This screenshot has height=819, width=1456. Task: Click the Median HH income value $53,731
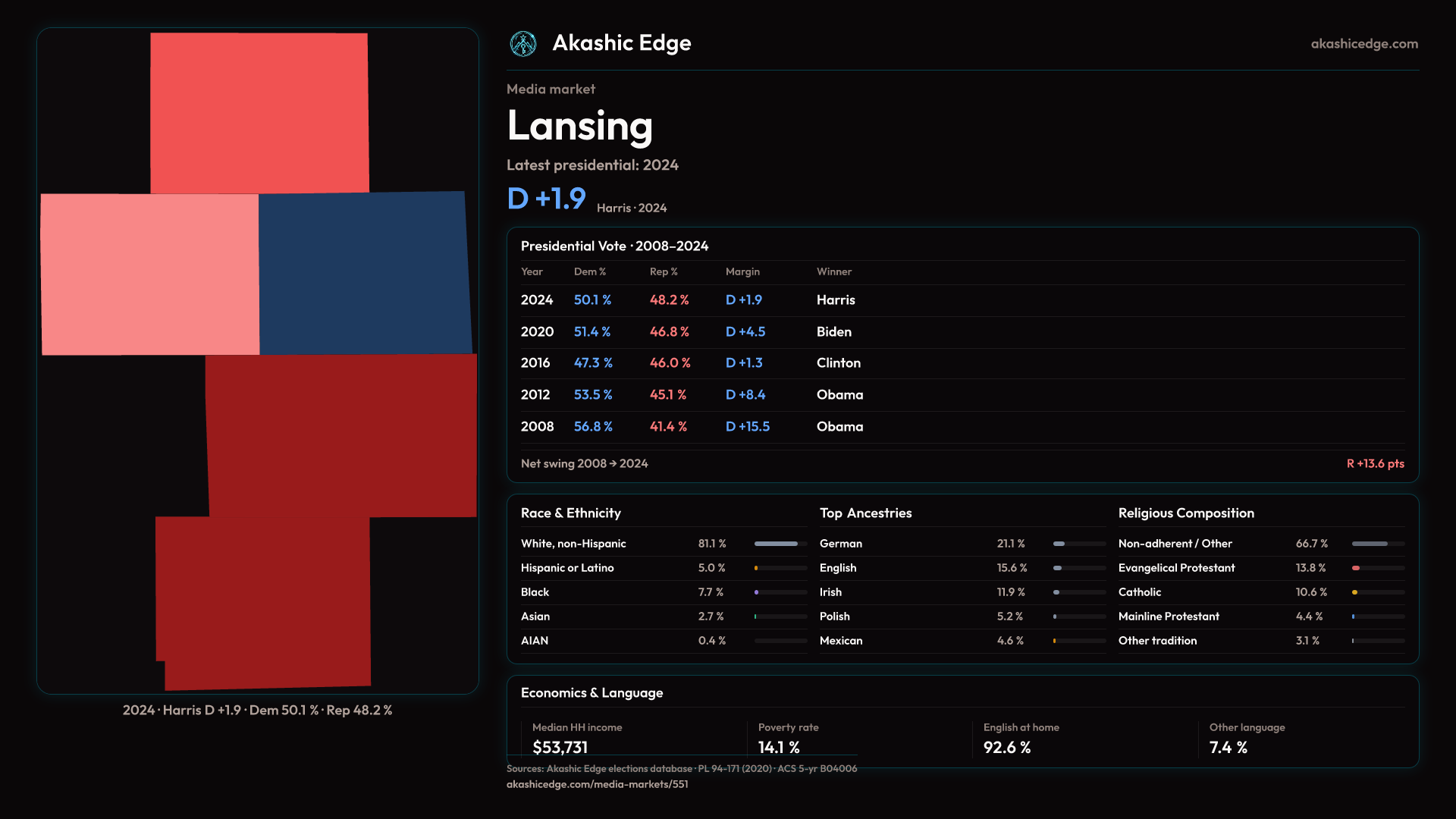tap(560, 747)
